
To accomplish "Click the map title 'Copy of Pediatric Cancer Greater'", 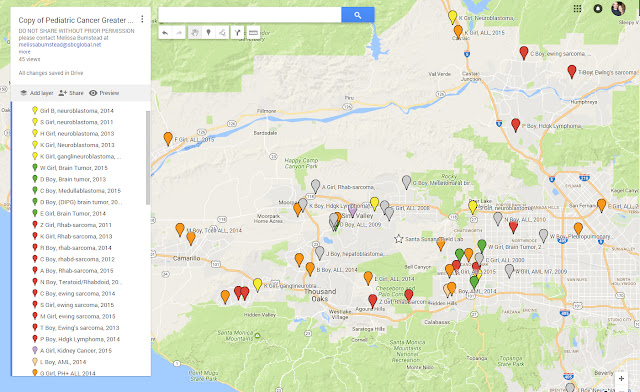I will point(76,20).
